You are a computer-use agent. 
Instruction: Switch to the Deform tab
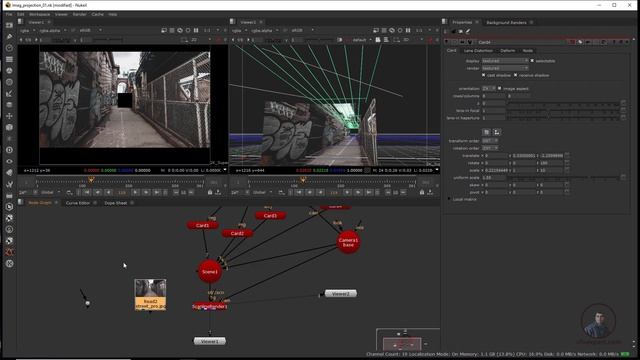[507, 51]
